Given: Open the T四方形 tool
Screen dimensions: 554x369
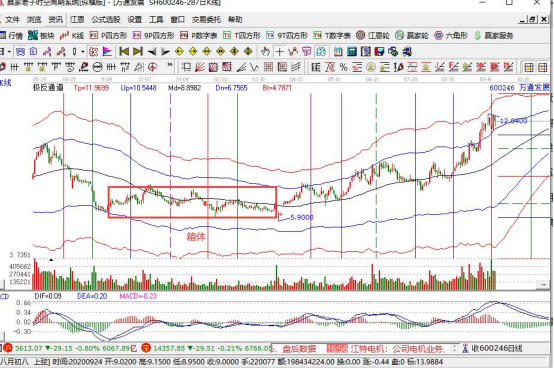Looking at the screenshot, I should tap(242, 35).
